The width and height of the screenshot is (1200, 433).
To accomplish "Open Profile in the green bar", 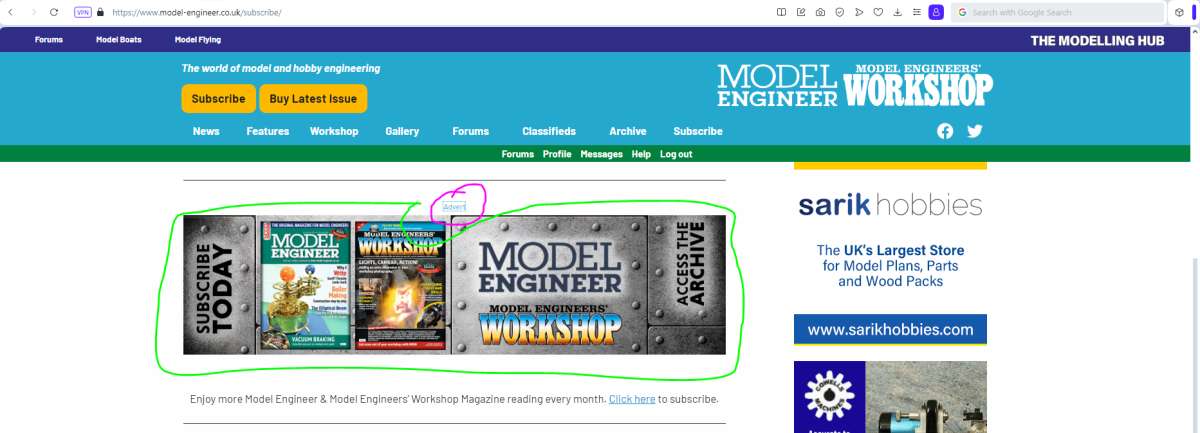I will coord(557,154).
